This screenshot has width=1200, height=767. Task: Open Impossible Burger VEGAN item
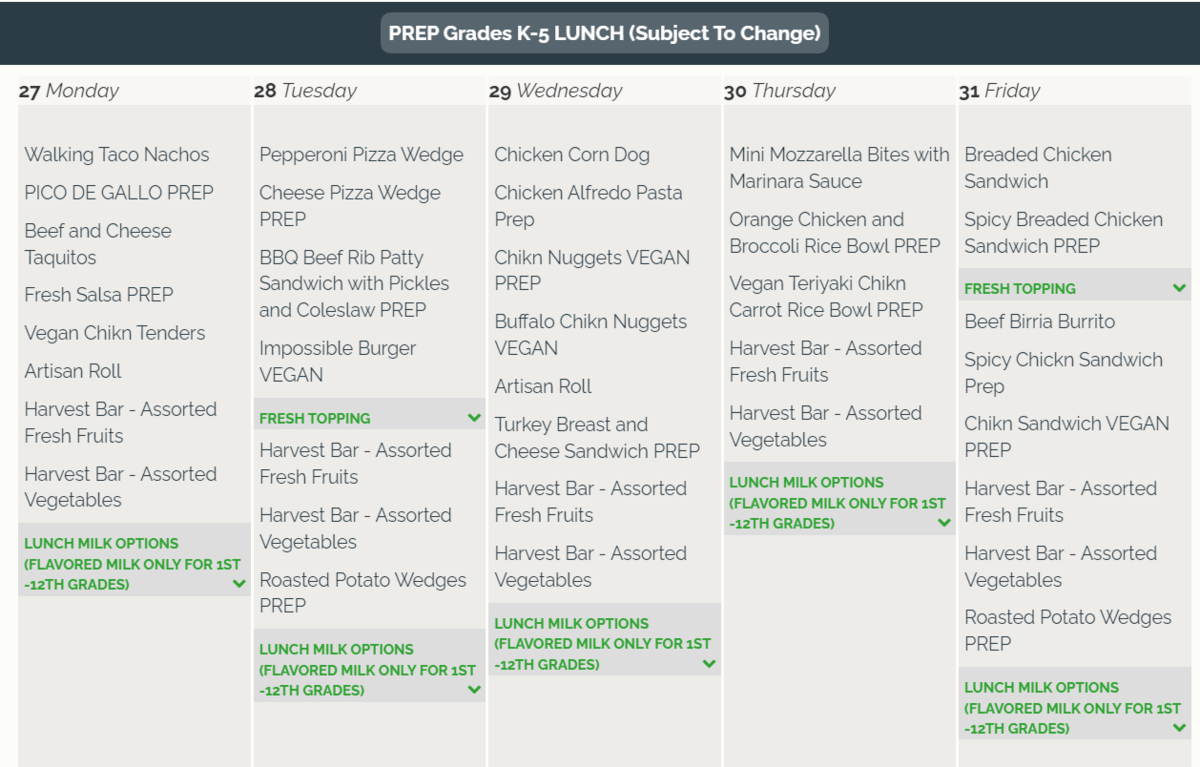coord(337,361)
